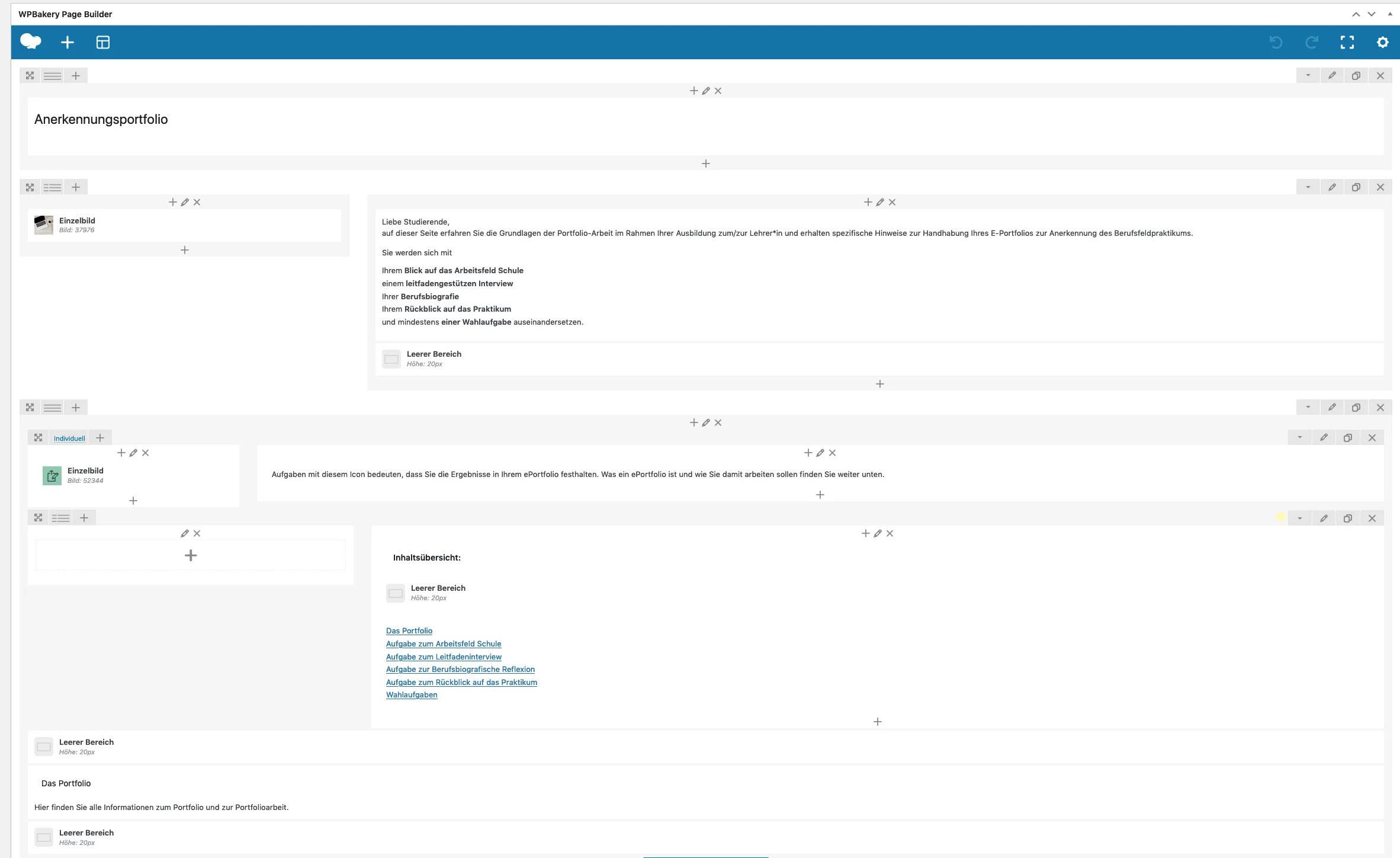Open Aufgabe zum Rückblick auf das Praktikum
Screen dimensions: 1400x858
tap(461, 683)
